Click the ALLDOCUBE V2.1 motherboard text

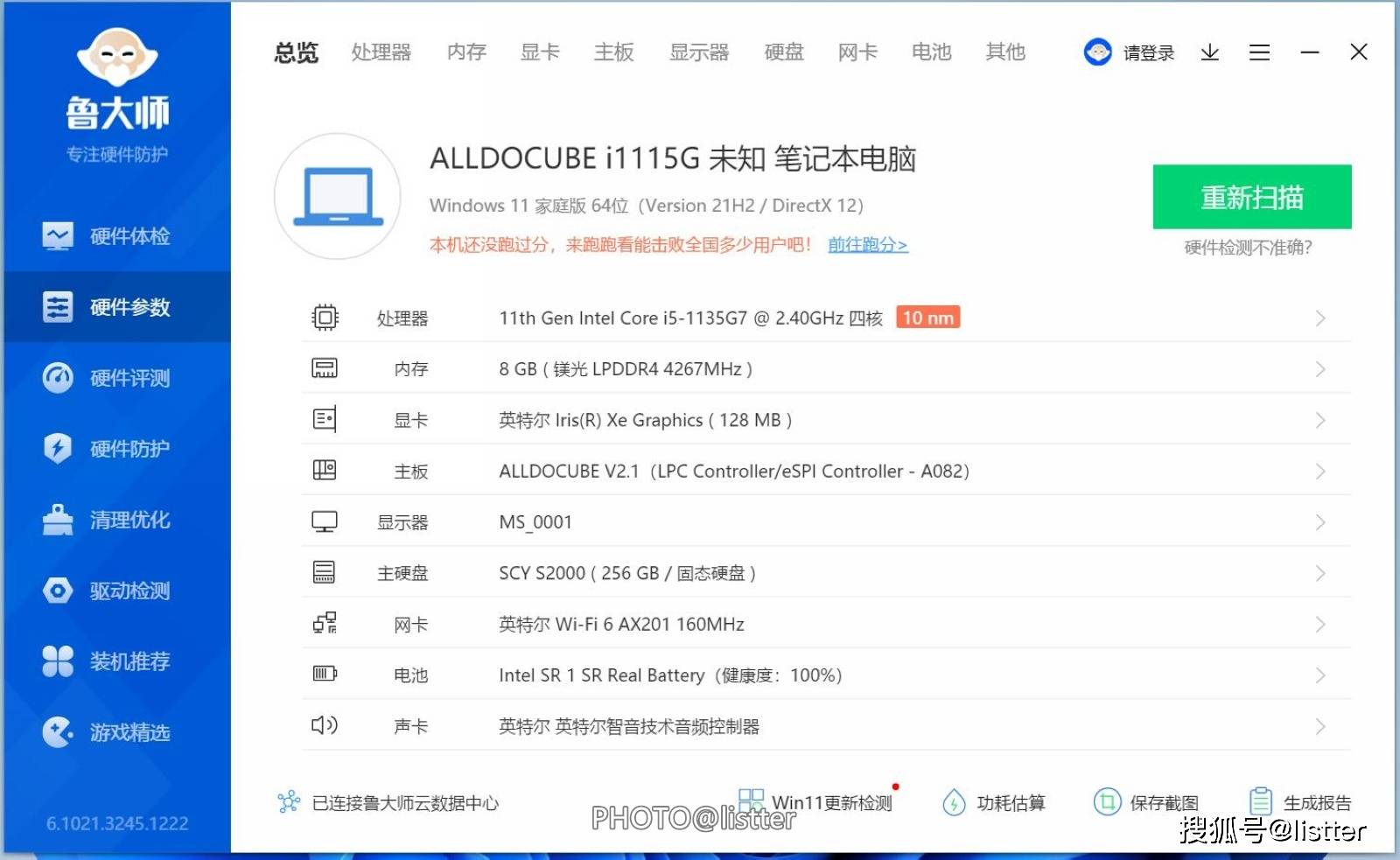pos(734,472)
